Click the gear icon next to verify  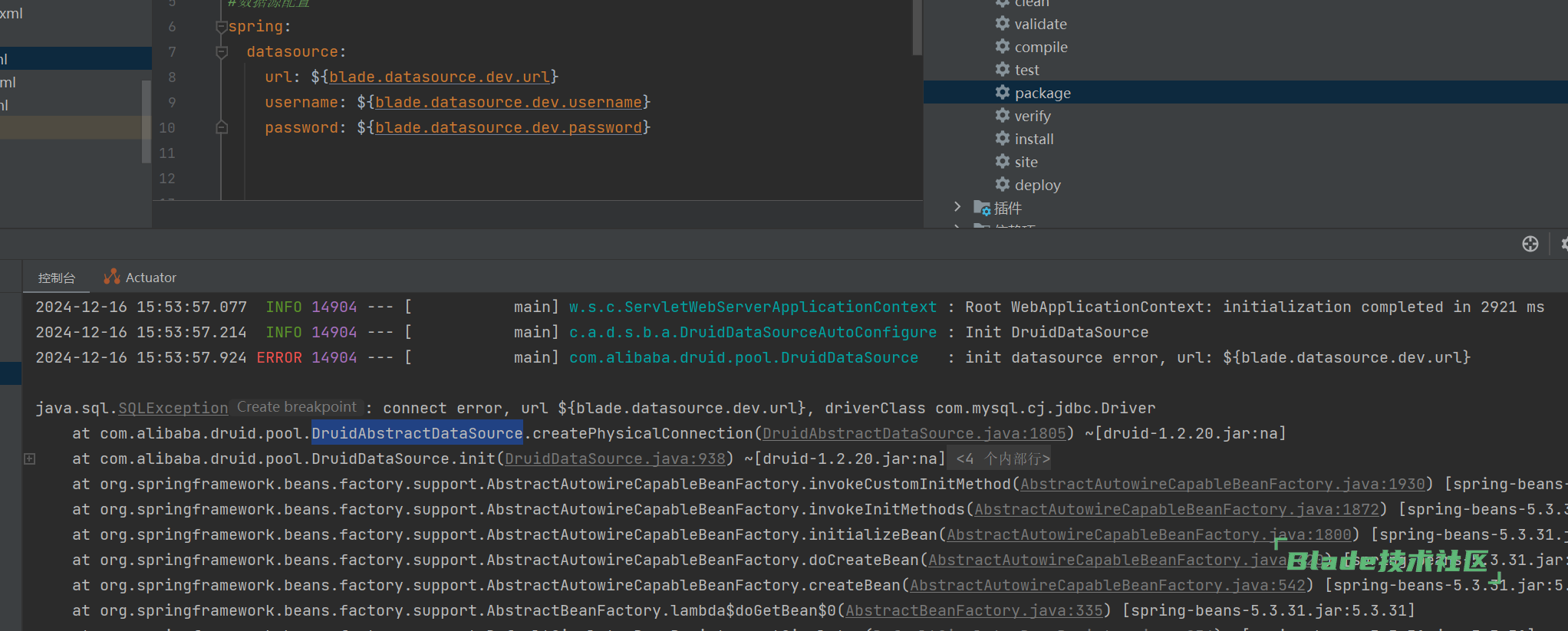tap(1003, 115)
